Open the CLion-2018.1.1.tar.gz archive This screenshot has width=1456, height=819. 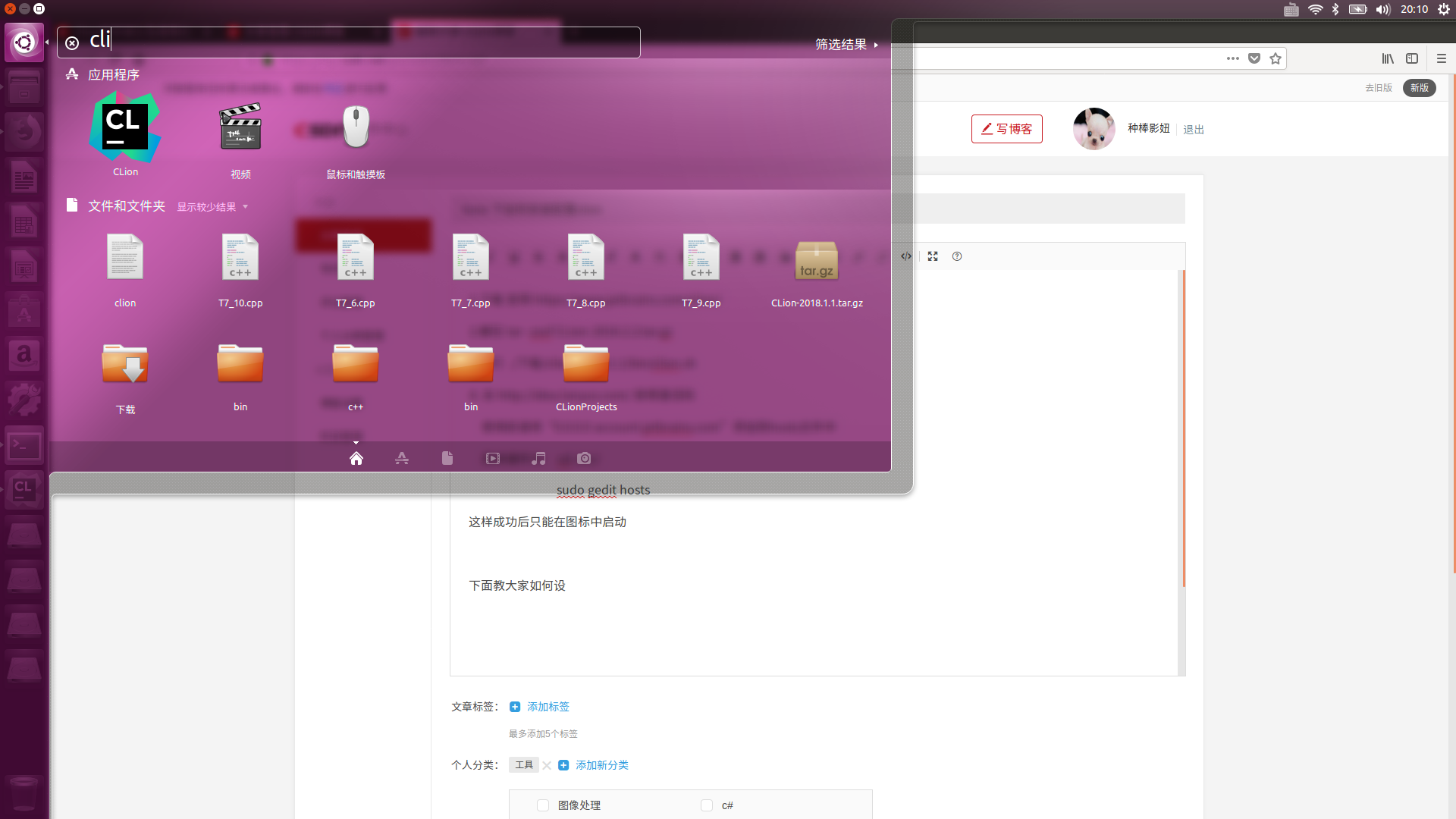[x=817, y=261]
